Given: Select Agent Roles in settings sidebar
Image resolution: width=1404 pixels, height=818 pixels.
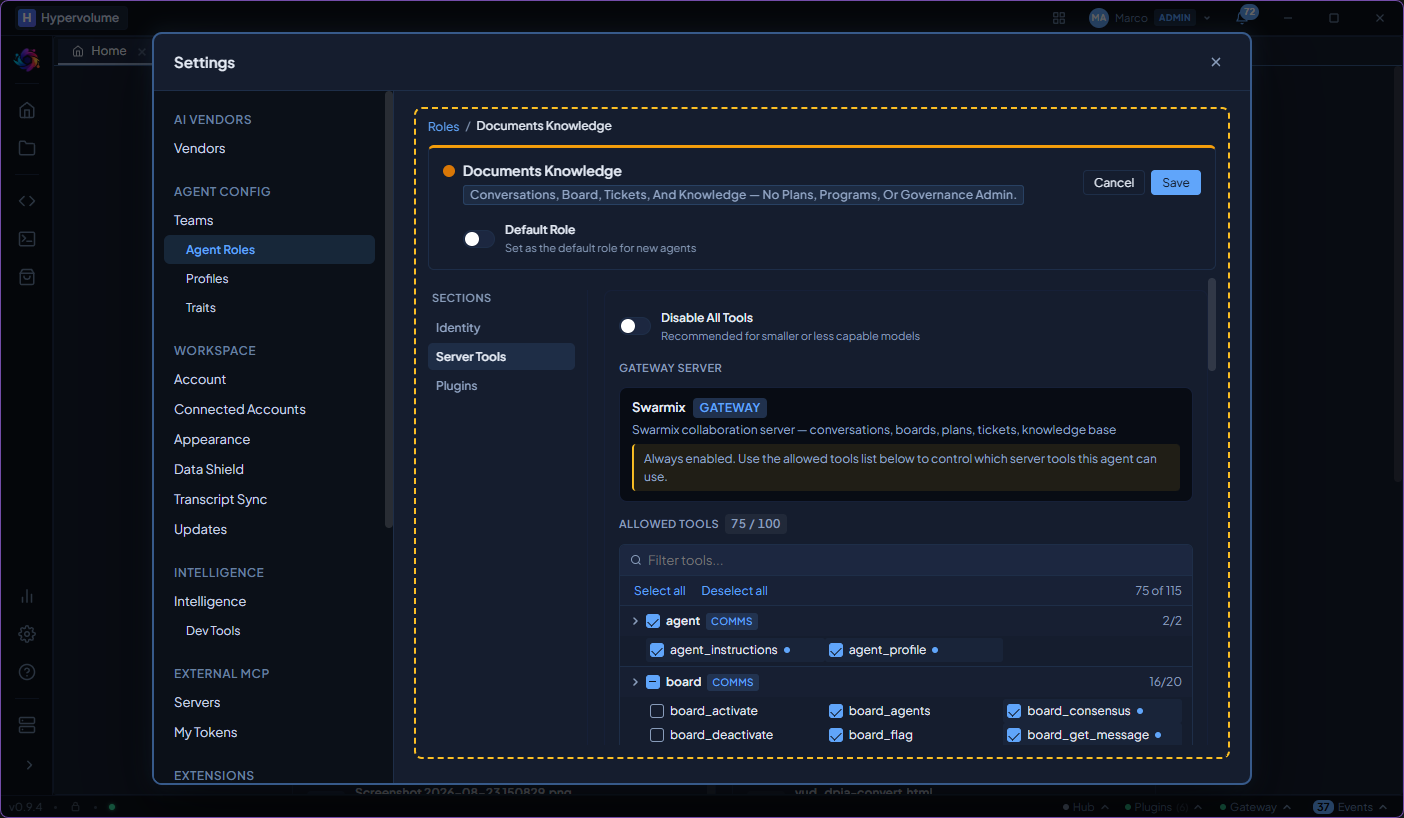Looking at the screenshot, I should point(269,249).
